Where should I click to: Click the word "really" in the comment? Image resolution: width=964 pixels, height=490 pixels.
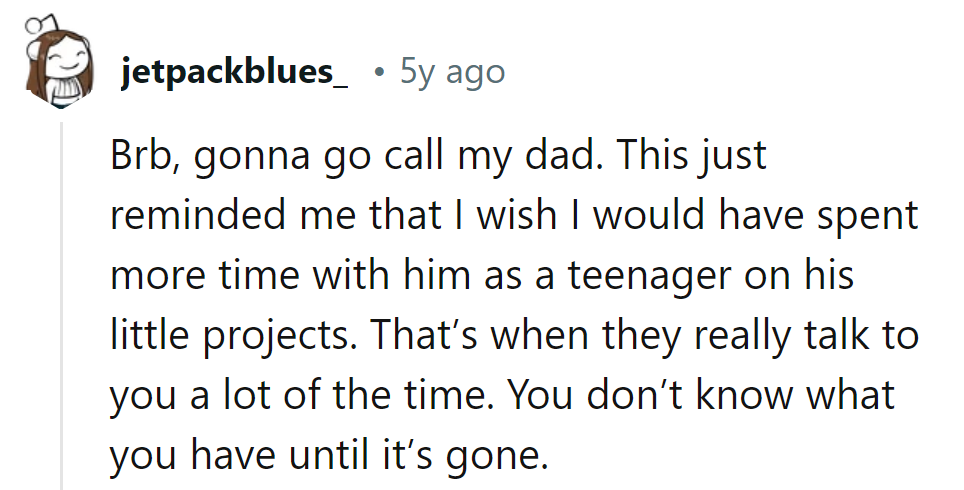point(727,337)
